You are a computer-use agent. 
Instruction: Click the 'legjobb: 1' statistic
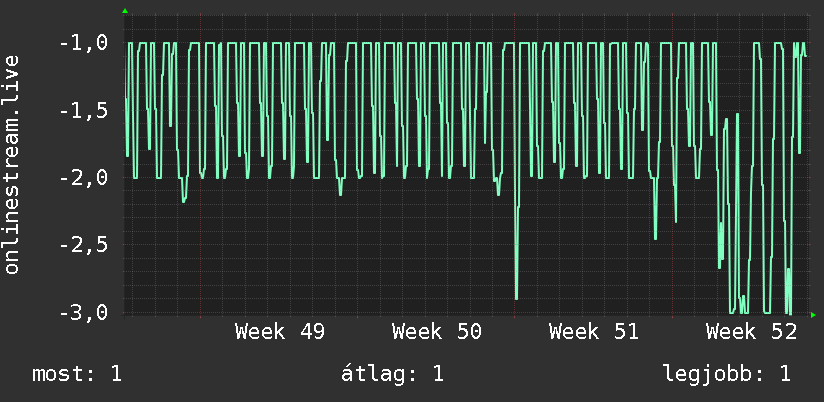tap(727, 374)
